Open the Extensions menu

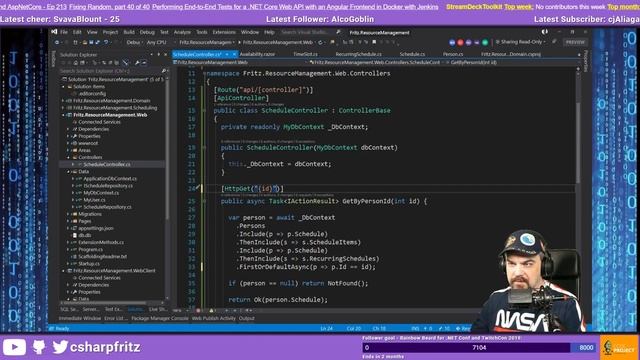224,32
